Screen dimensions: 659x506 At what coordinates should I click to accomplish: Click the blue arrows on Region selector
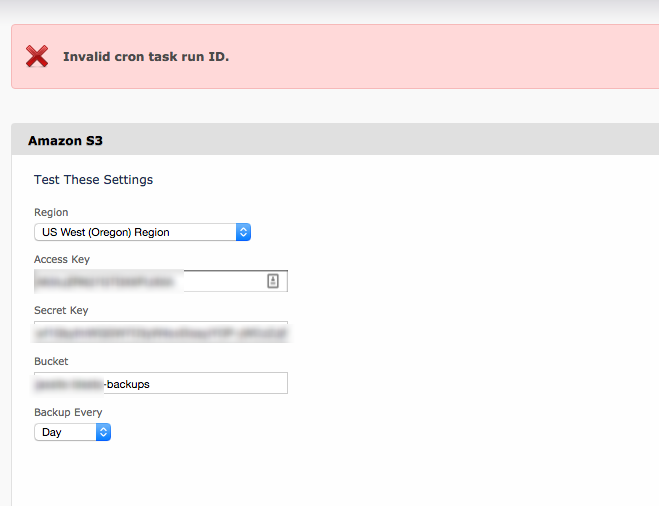coord(243,232)
